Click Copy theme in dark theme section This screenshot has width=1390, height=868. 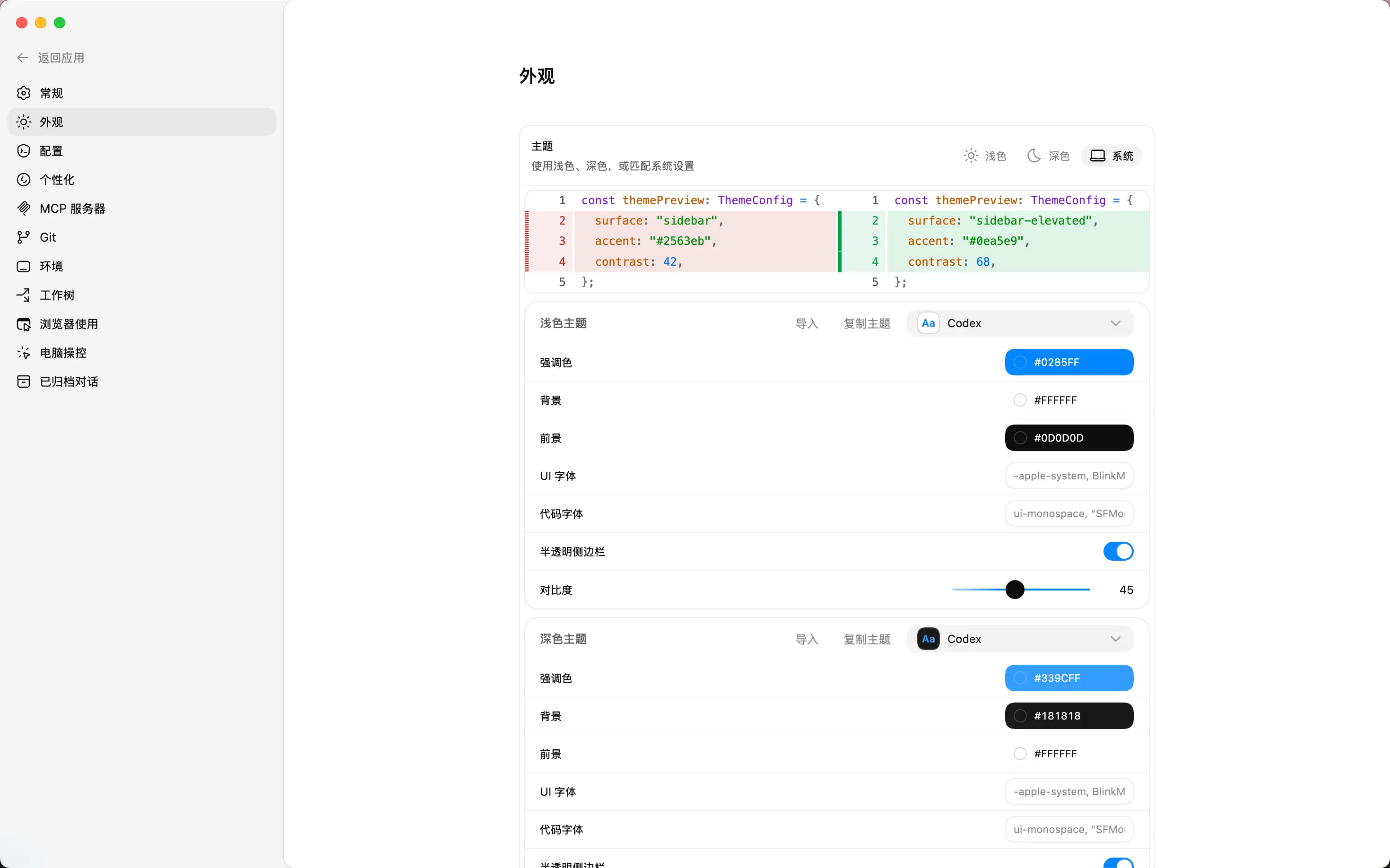(866, 639)
